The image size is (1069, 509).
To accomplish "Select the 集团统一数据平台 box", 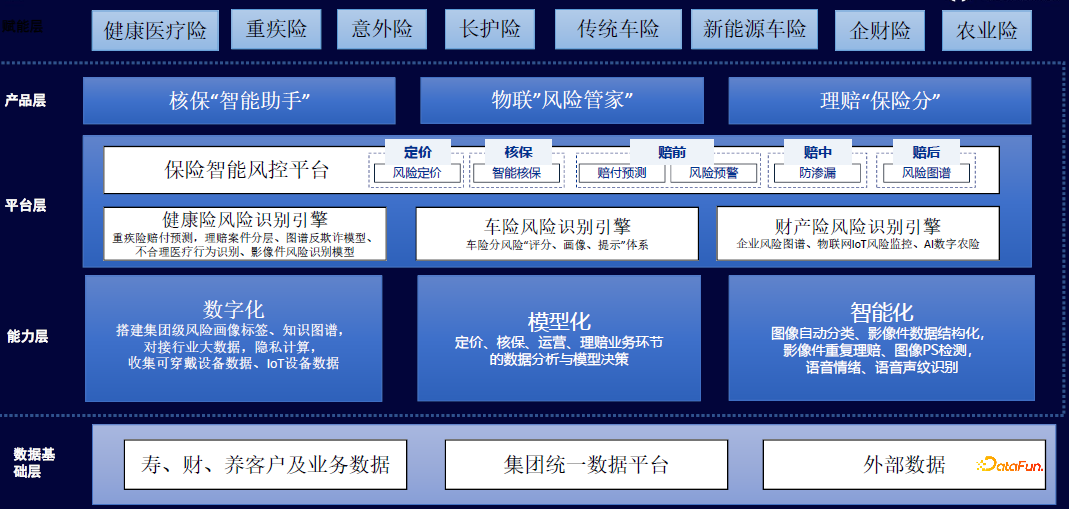I will [x=586, y=465].
